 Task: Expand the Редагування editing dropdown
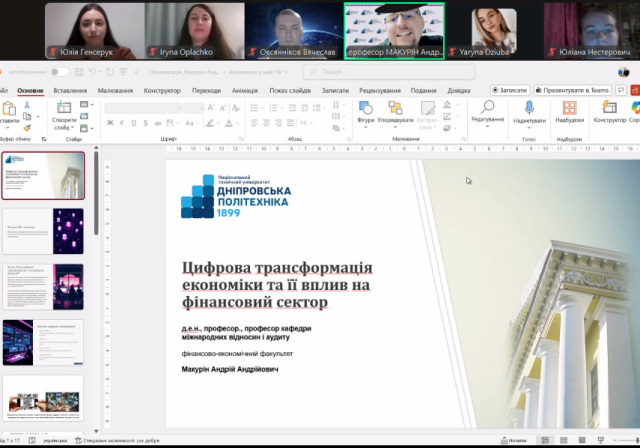[487, 126]
